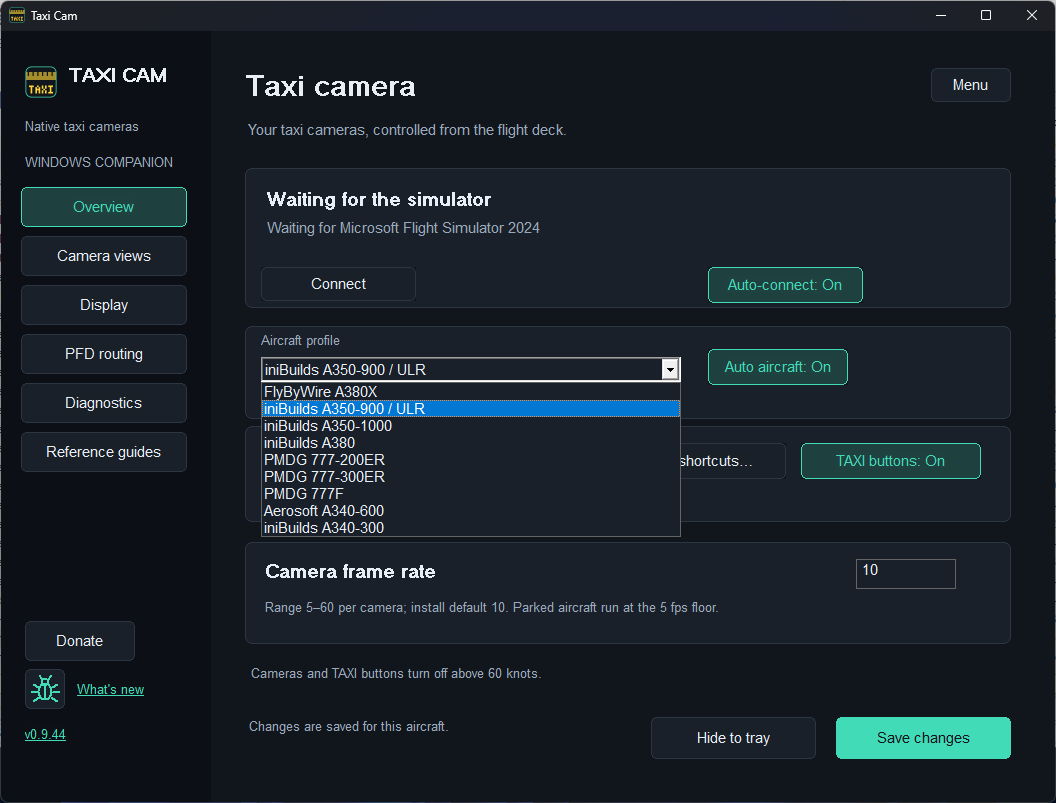This screenshot has height=803, width=1056.
Task: Pick Aerosoft A340-600 profile
Action: (x=470, y=511)
